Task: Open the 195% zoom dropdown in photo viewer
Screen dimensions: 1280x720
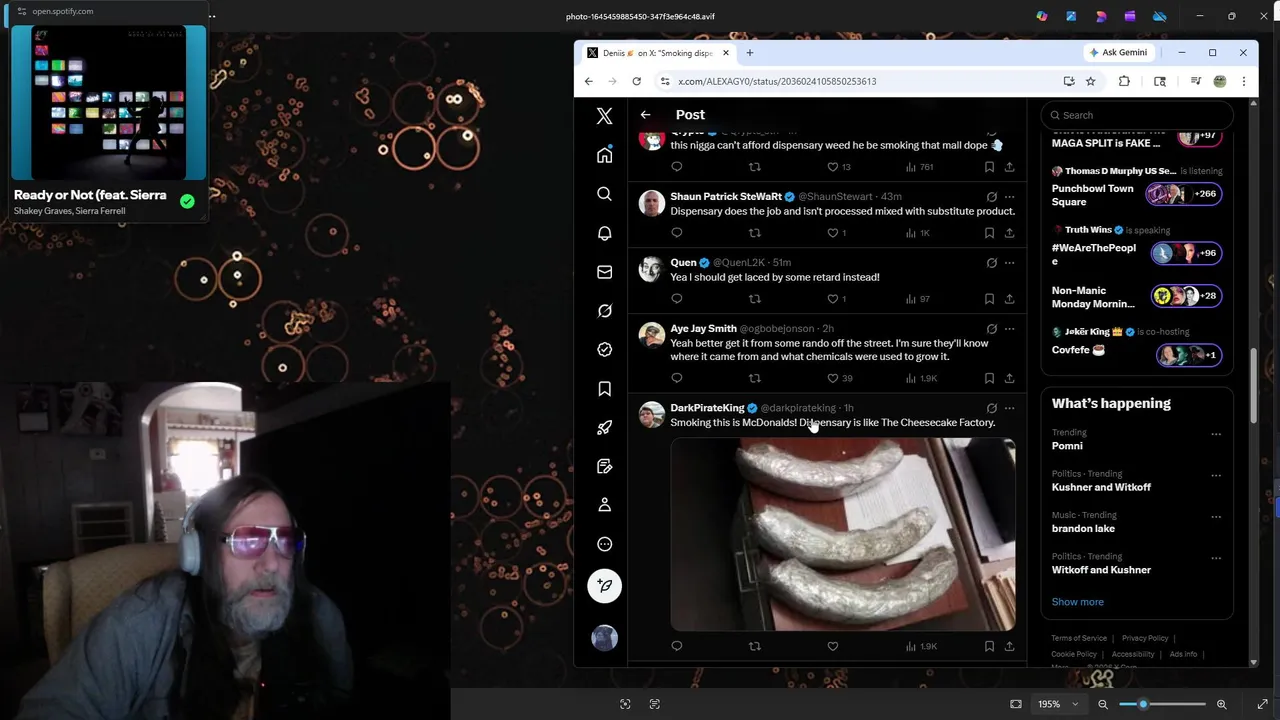Action: [x=1057, y=704]
